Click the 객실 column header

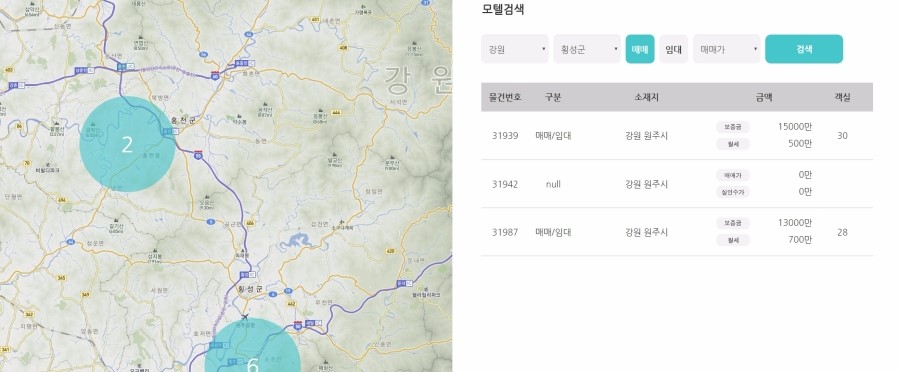click(842, 97)
